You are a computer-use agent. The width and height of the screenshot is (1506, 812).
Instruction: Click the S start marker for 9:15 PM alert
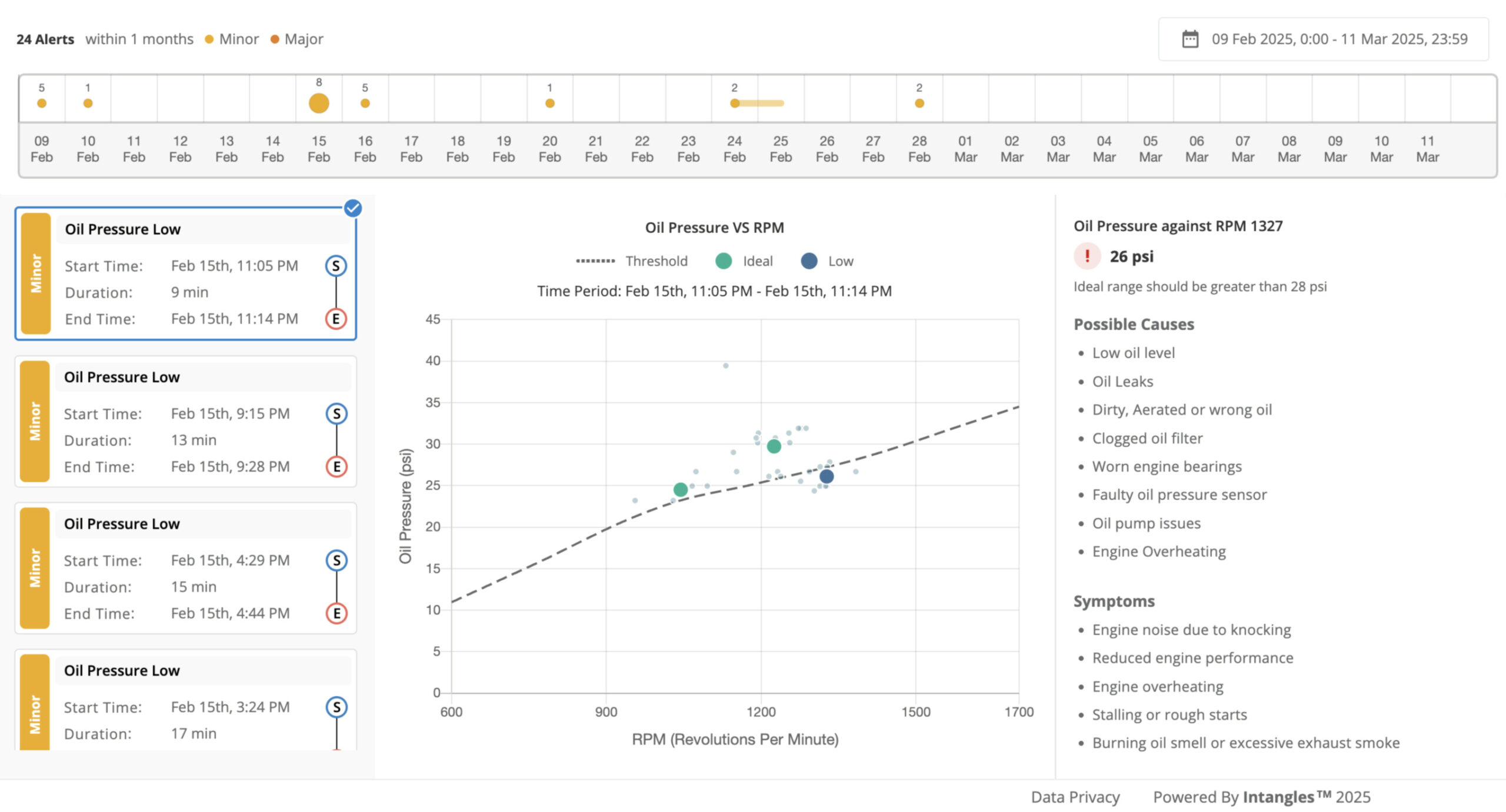pos(336,414)
